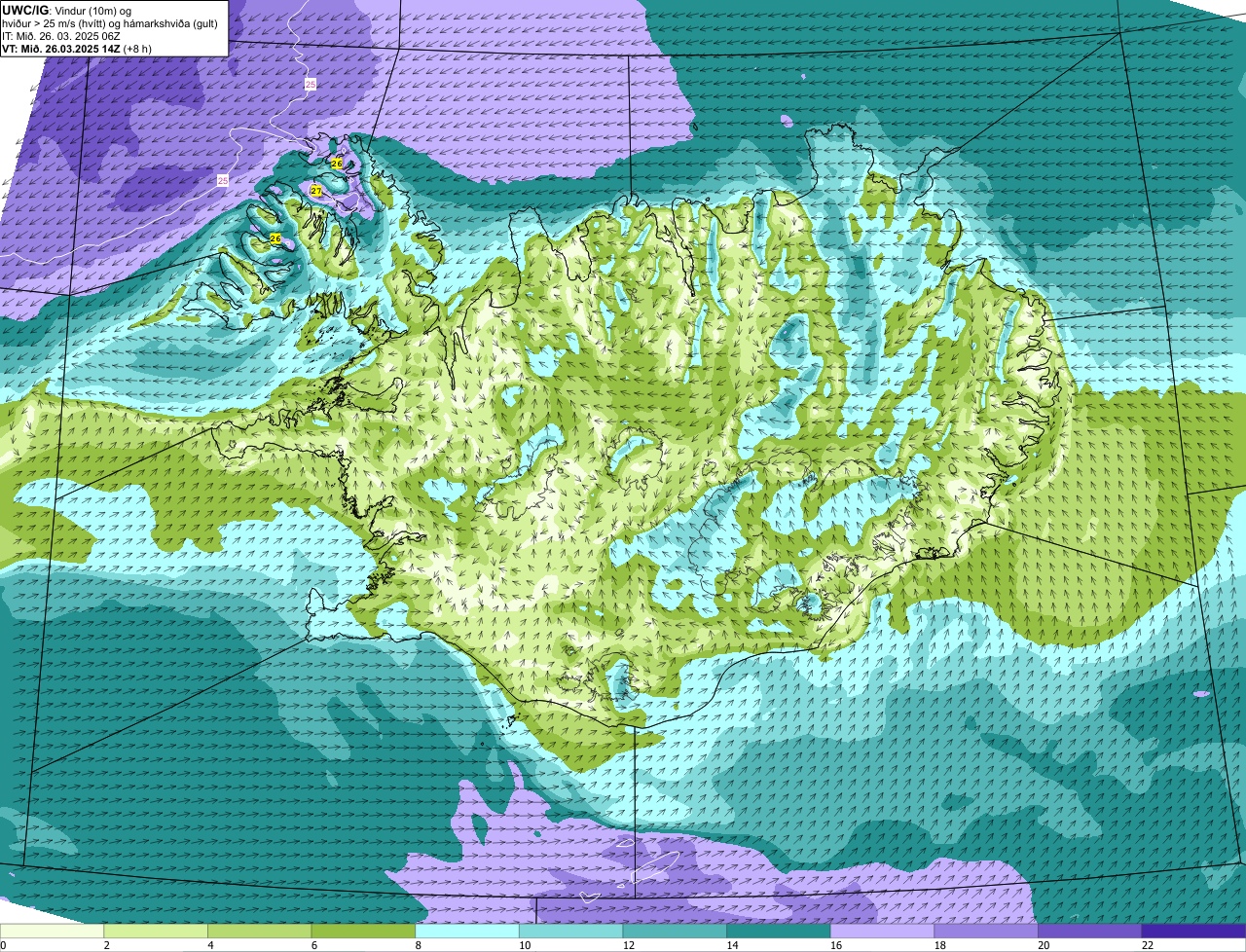The width and height of the screenshot is (1246, 952).
Task: Click the "Vindur (10m) og" text
Action: coord(93,11)
